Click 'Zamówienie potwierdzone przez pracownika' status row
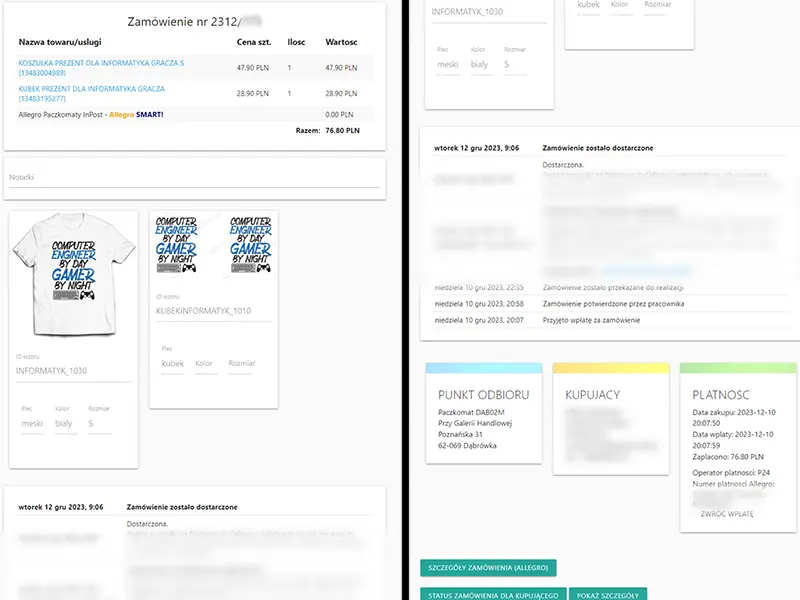 613,304
